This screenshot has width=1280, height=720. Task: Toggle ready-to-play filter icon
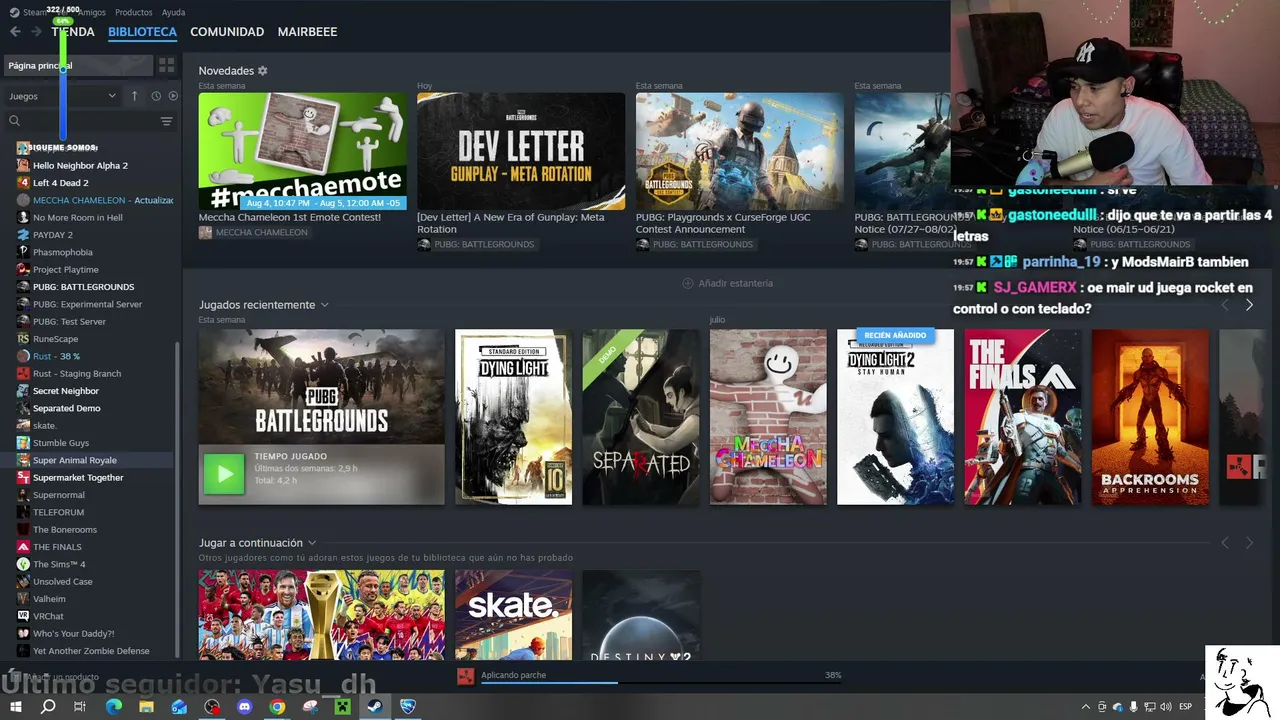click(173, 96)
